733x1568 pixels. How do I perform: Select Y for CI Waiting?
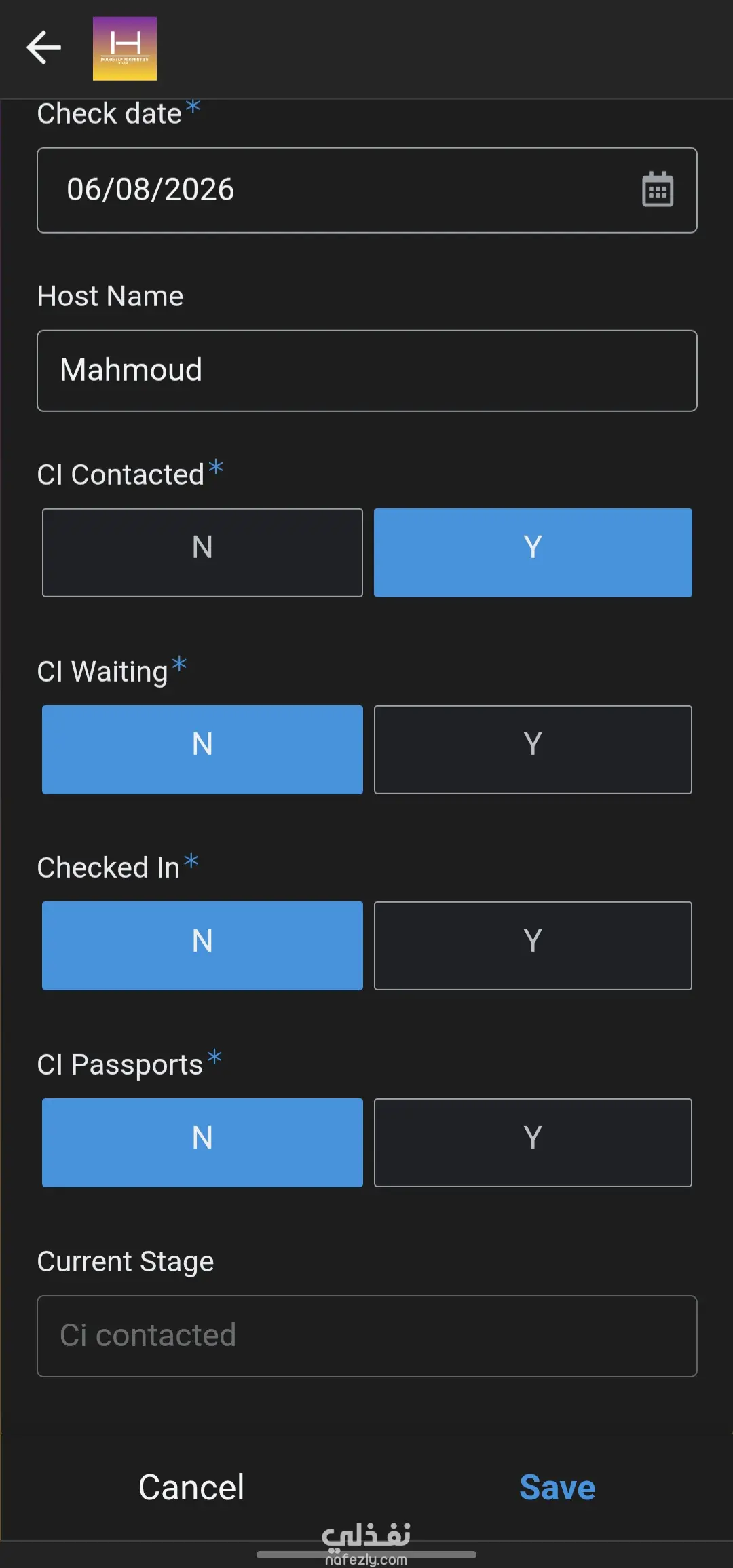click(x=533, y=749)
